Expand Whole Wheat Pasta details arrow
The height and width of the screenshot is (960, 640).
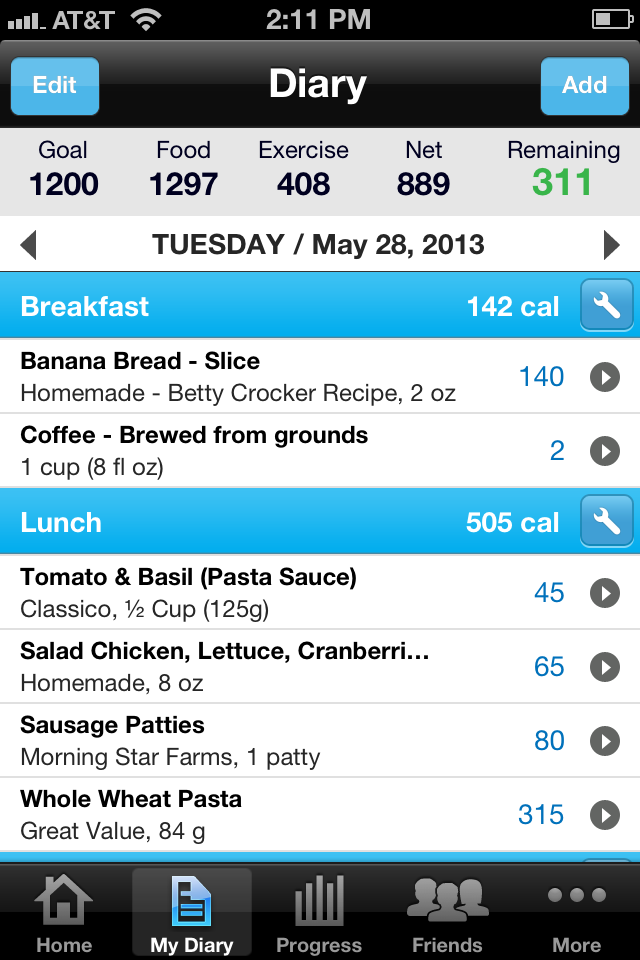coord(605,815)
